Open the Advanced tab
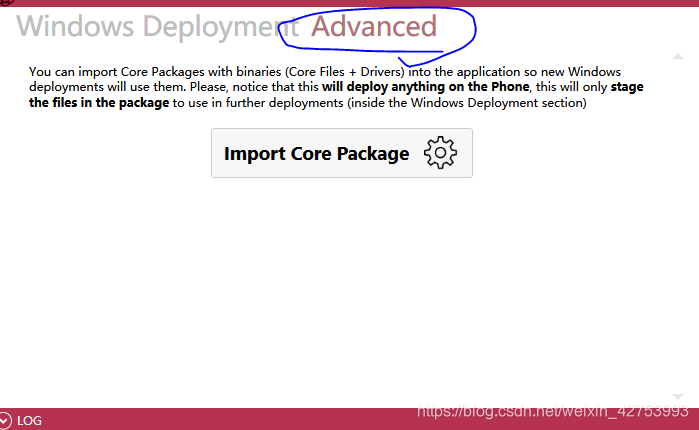This screenshot has height=430, width=699. pos(374,26)
